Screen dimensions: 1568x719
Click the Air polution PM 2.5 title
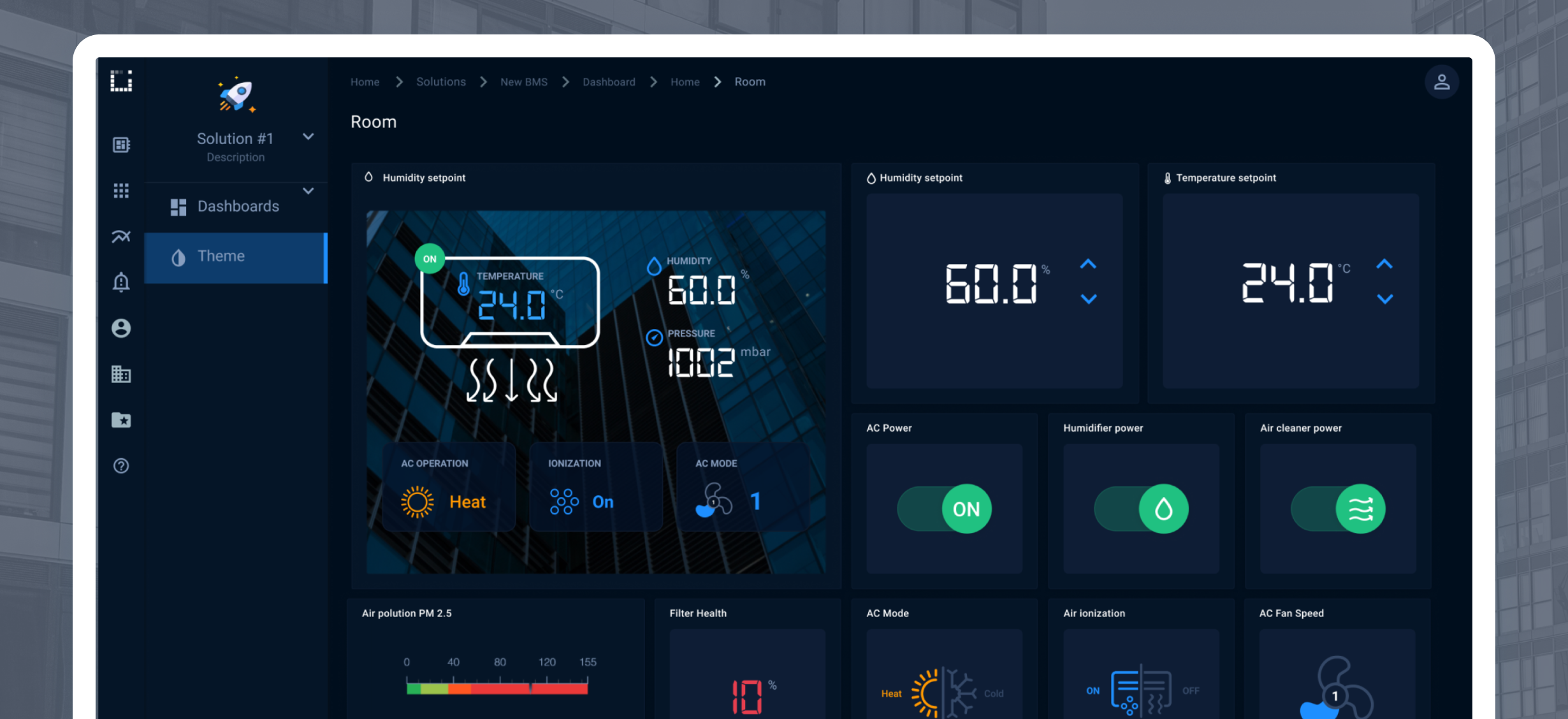(x=407, y=613)
